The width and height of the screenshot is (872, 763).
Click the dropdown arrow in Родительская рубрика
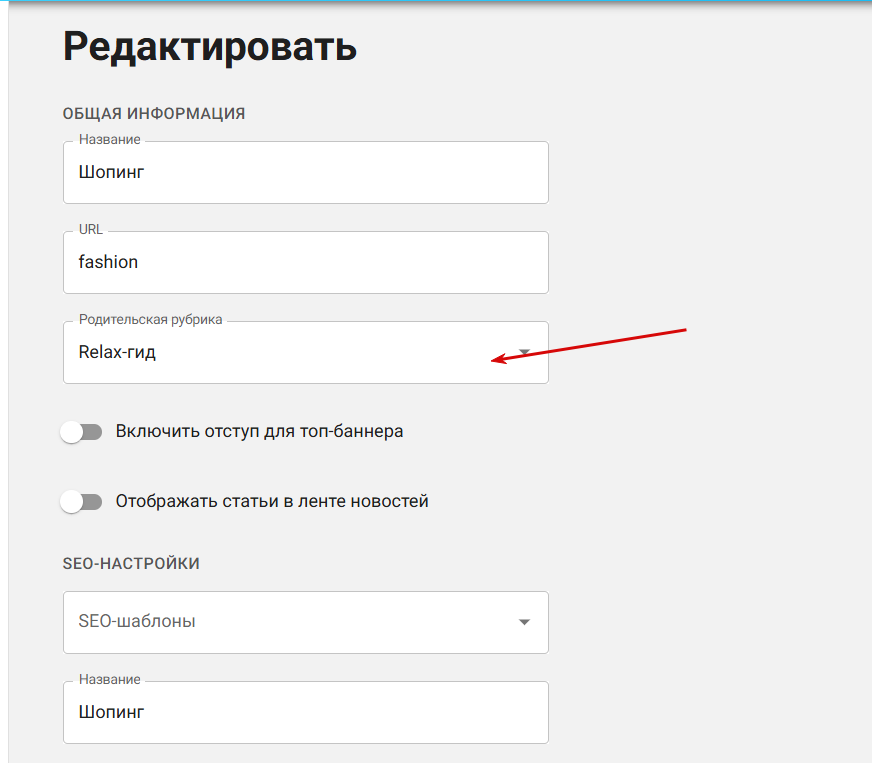(x=524, y=352)
